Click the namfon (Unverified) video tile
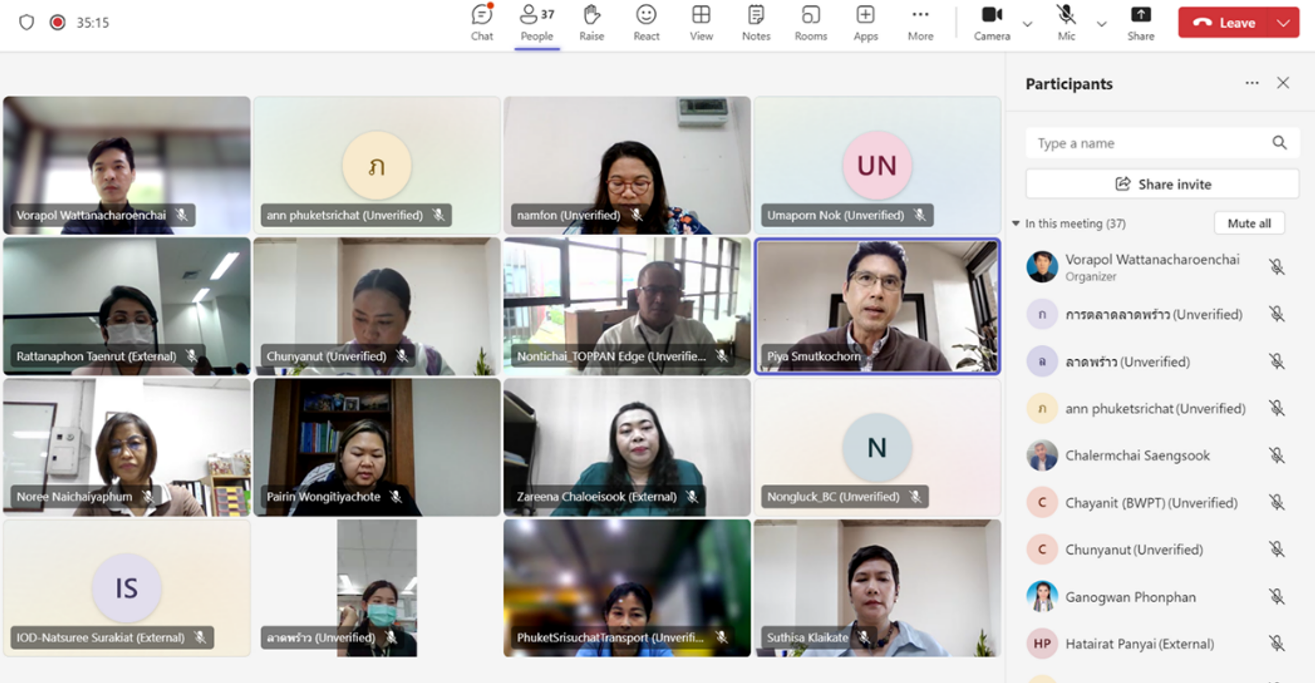1315x683 pixels. coord(627,165)
